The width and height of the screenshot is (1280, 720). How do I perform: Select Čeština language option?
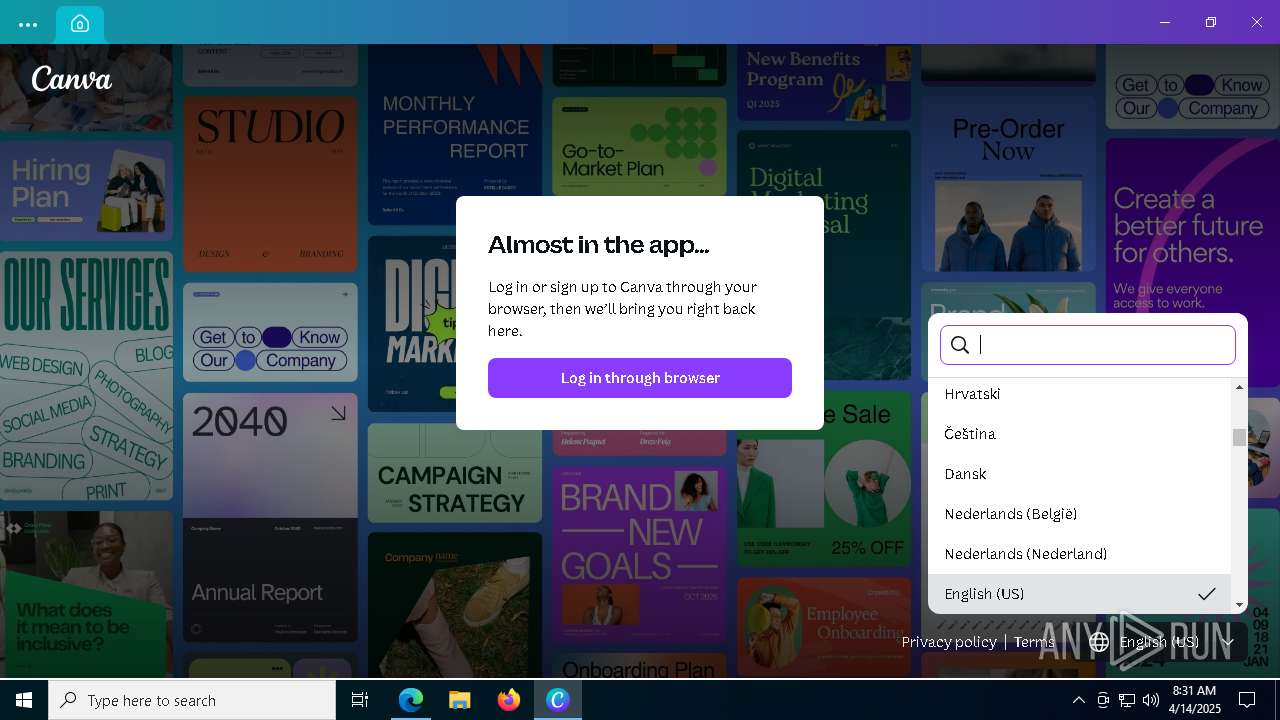(x=1080, y=434)
